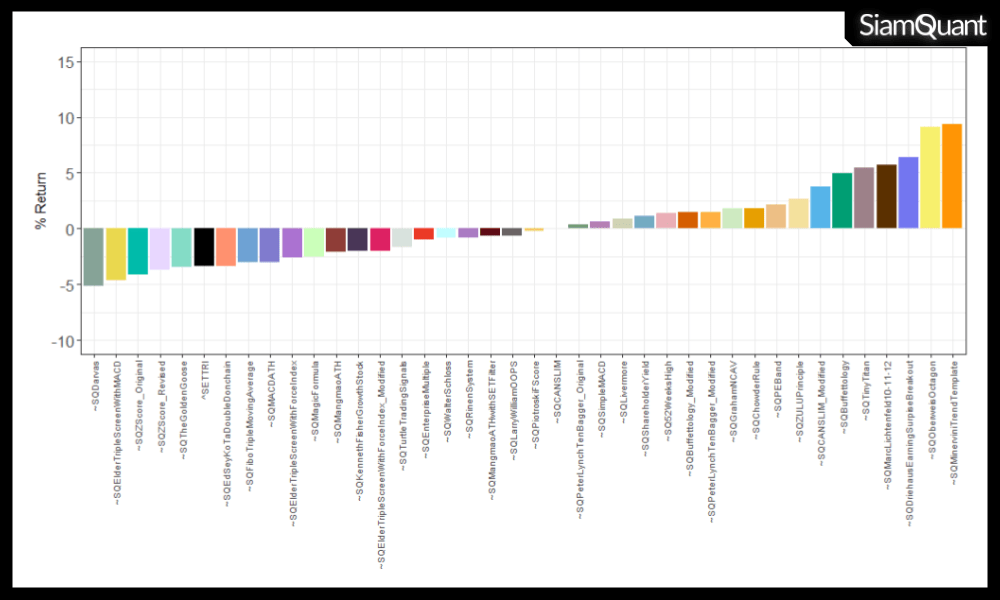1000x600 pixels.
Task: Click the gray-green SQDarvas bar
Action: click(93, 257)
